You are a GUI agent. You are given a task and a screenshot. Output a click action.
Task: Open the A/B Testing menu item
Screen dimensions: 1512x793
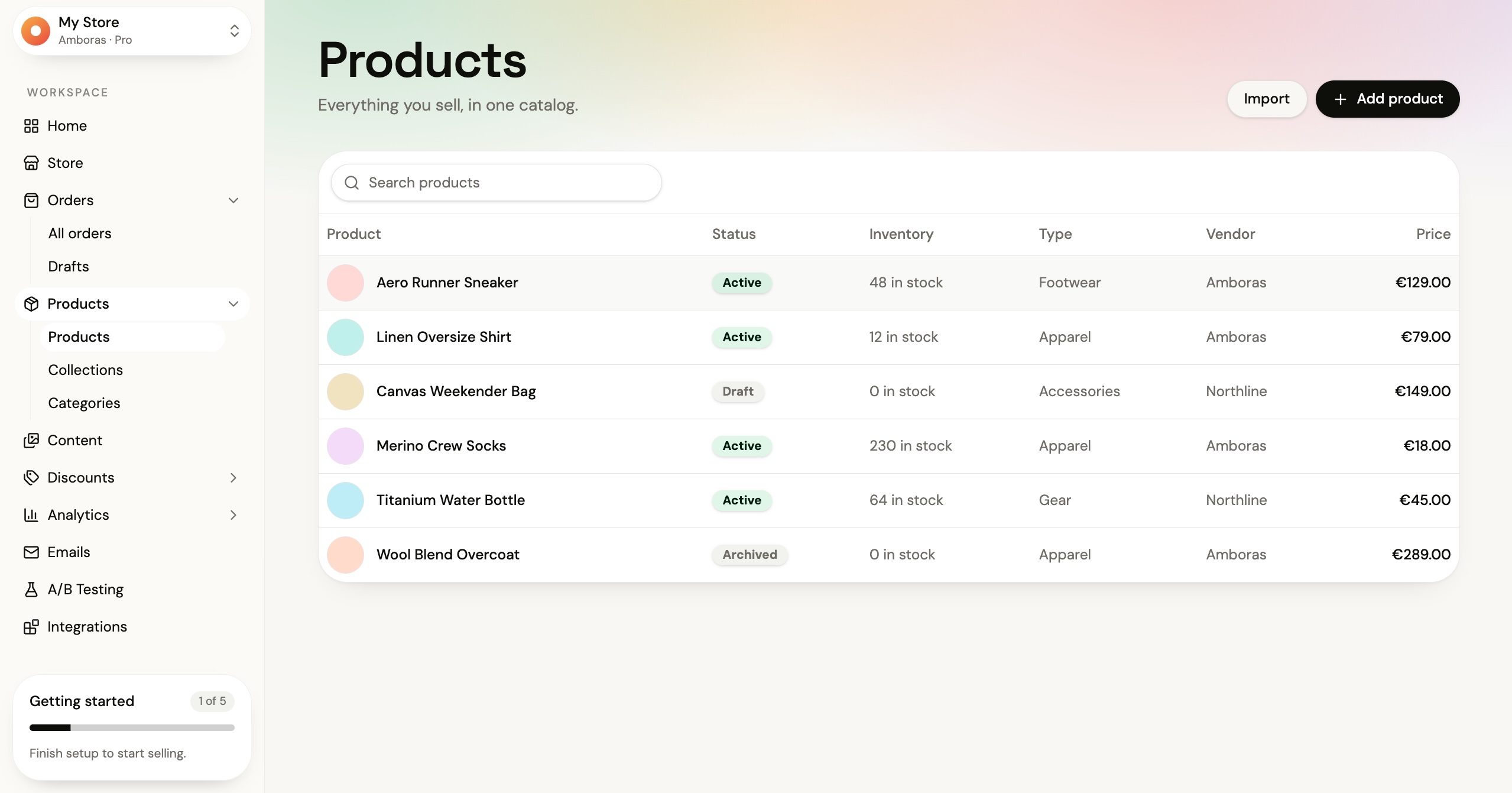(x=132, y=590)
